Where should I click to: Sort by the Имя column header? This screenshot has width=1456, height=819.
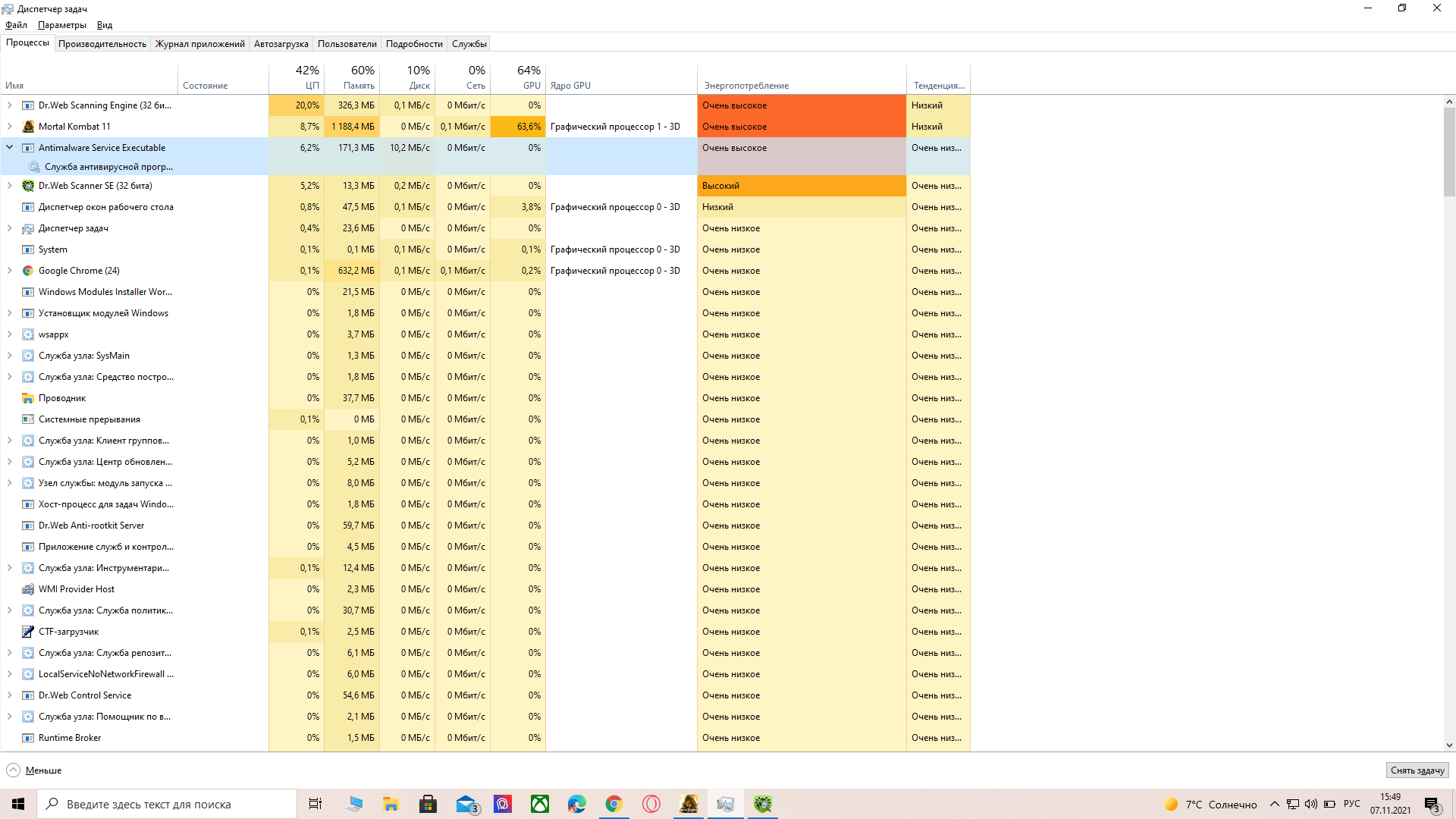point(89,77)
